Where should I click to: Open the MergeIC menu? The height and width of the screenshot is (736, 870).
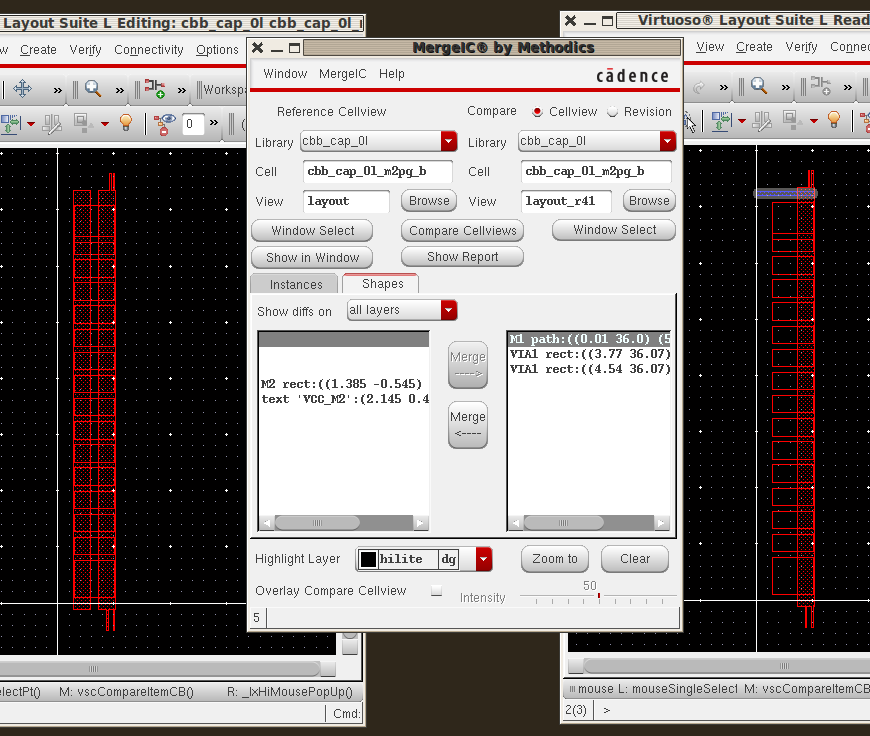pyautogui.click(x=342, y=74)
